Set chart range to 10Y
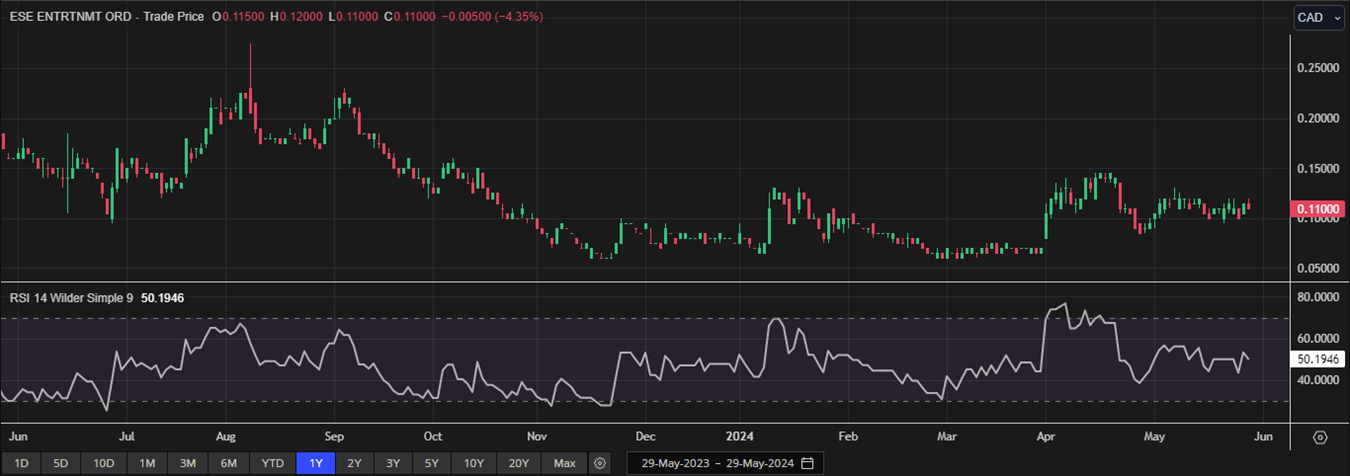The height and width of the screenshot is (476, 1350). click(x=473, y=463)
